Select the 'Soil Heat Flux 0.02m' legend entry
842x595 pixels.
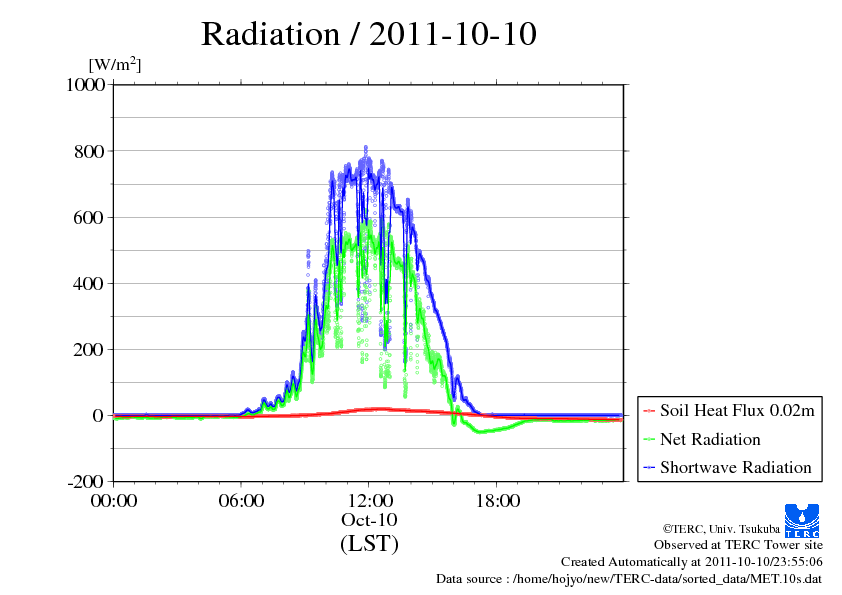point(729,411)
